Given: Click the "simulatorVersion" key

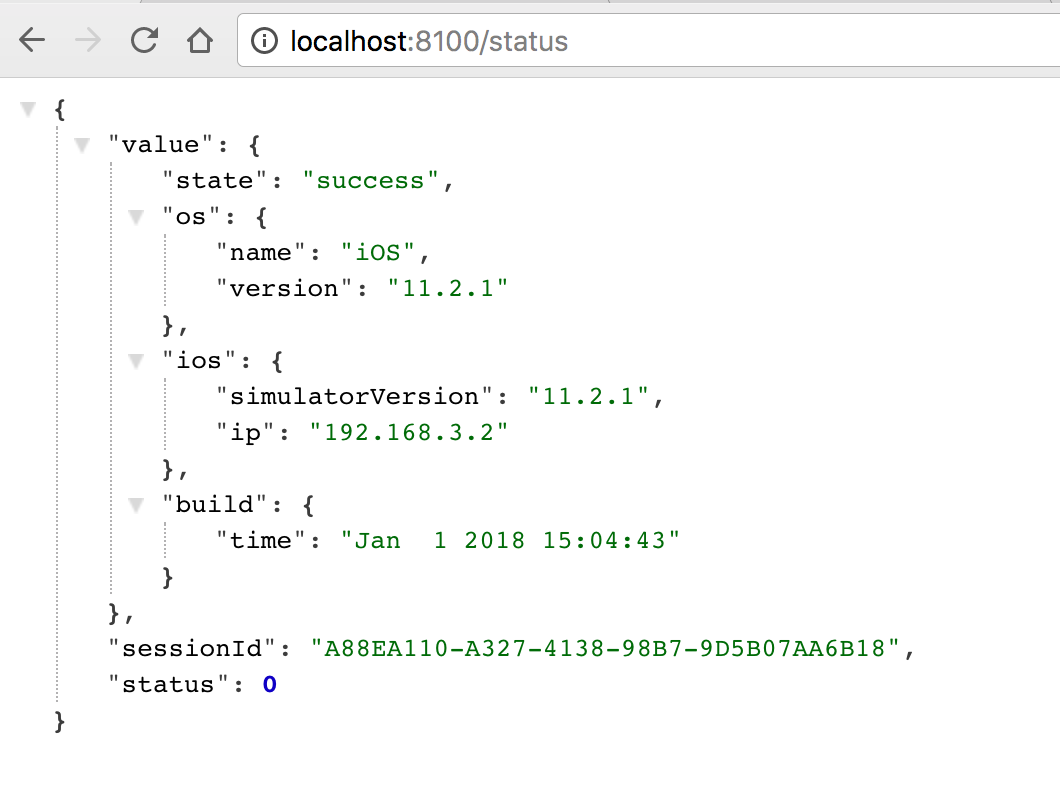Looking at the screenshot, I should click(x=355, y=396).
